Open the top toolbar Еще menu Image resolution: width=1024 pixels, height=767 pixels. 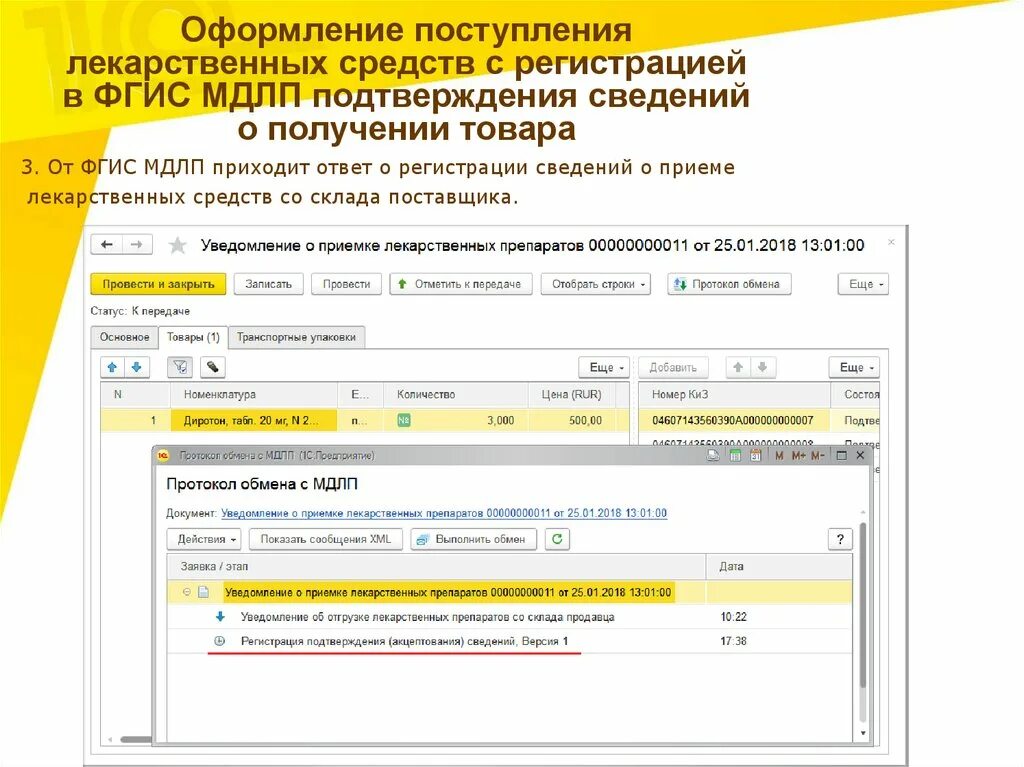(863, 284)
